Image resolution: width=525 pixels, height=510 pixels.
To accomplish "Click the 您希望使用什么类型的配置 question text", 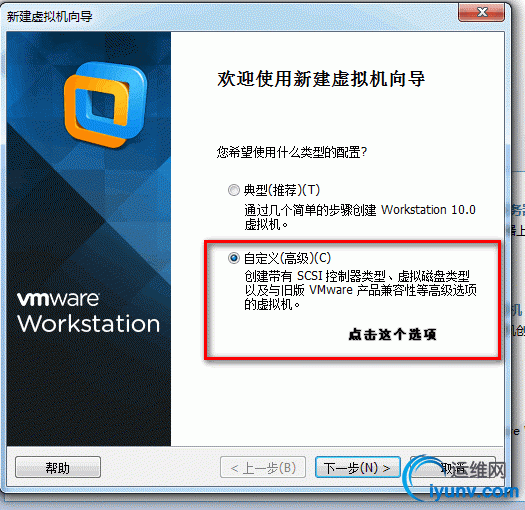I will 292,152.
